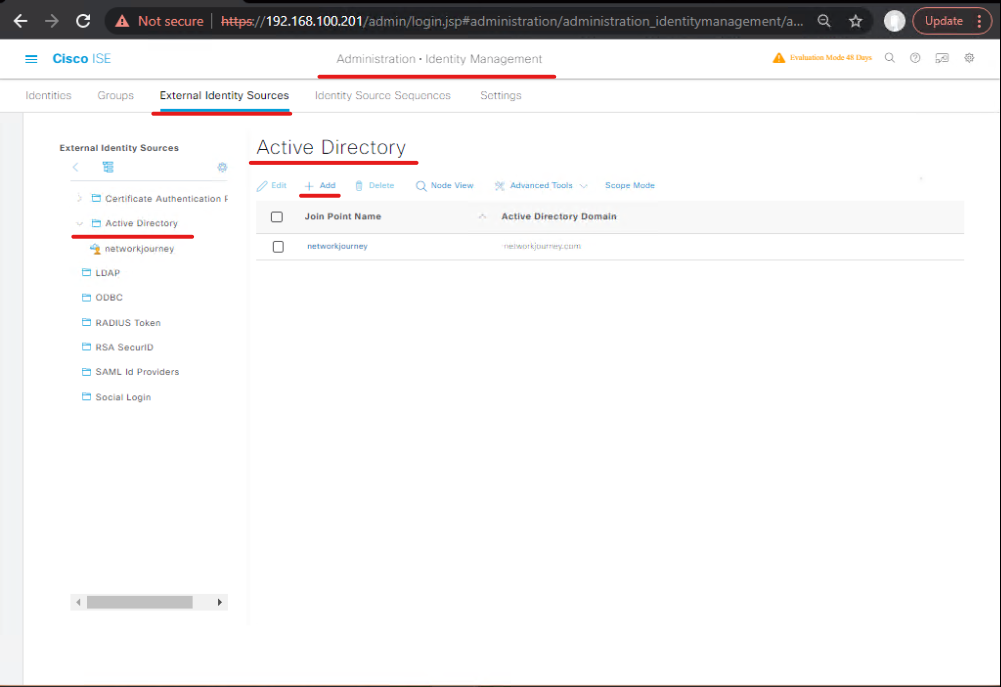The width and height of the screenshot is (1001, 687).
Task: Click the browser forward arrow
Action: (52, 21)
